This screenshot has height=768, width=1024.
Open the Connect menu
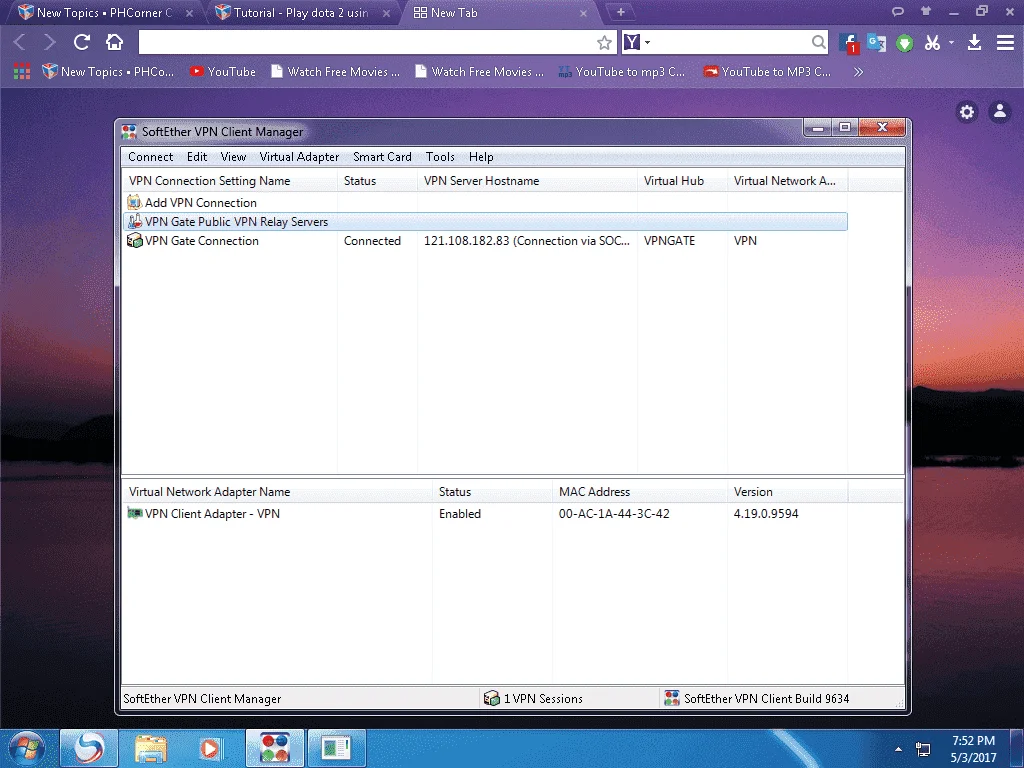[x=150, y=157]
